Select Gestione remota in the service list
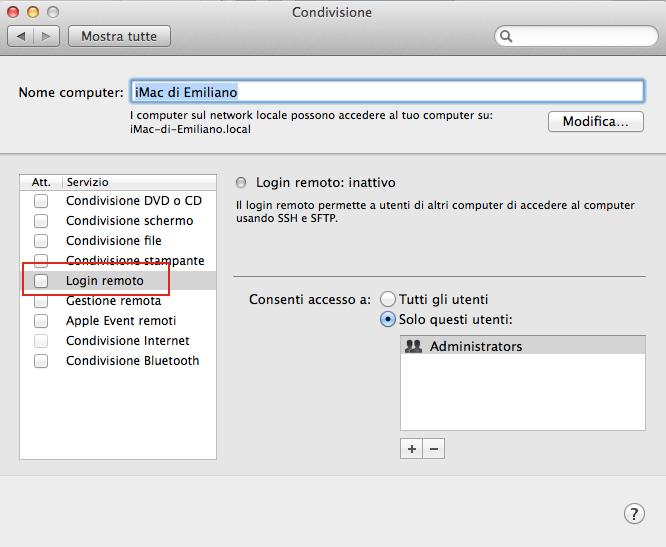Screen dimensions: 666x547 [113, 301]
